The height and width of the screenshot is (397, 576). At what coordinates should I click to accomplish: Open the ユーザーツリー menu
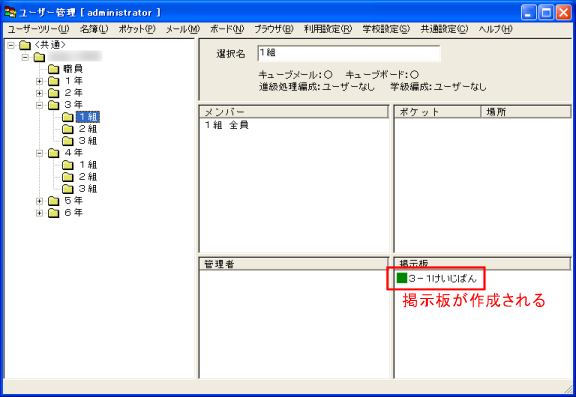click(x=39, y=29)
